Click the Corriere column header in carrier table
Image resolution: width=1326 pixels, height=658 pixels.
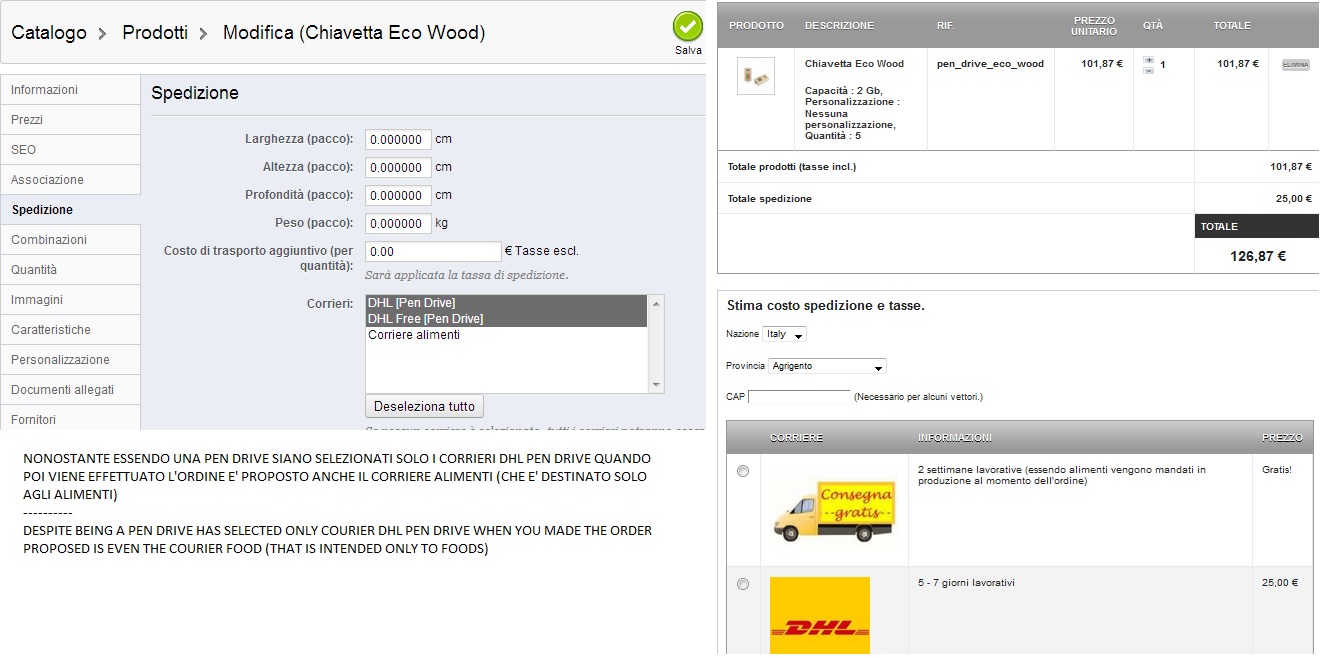point(796,438)
